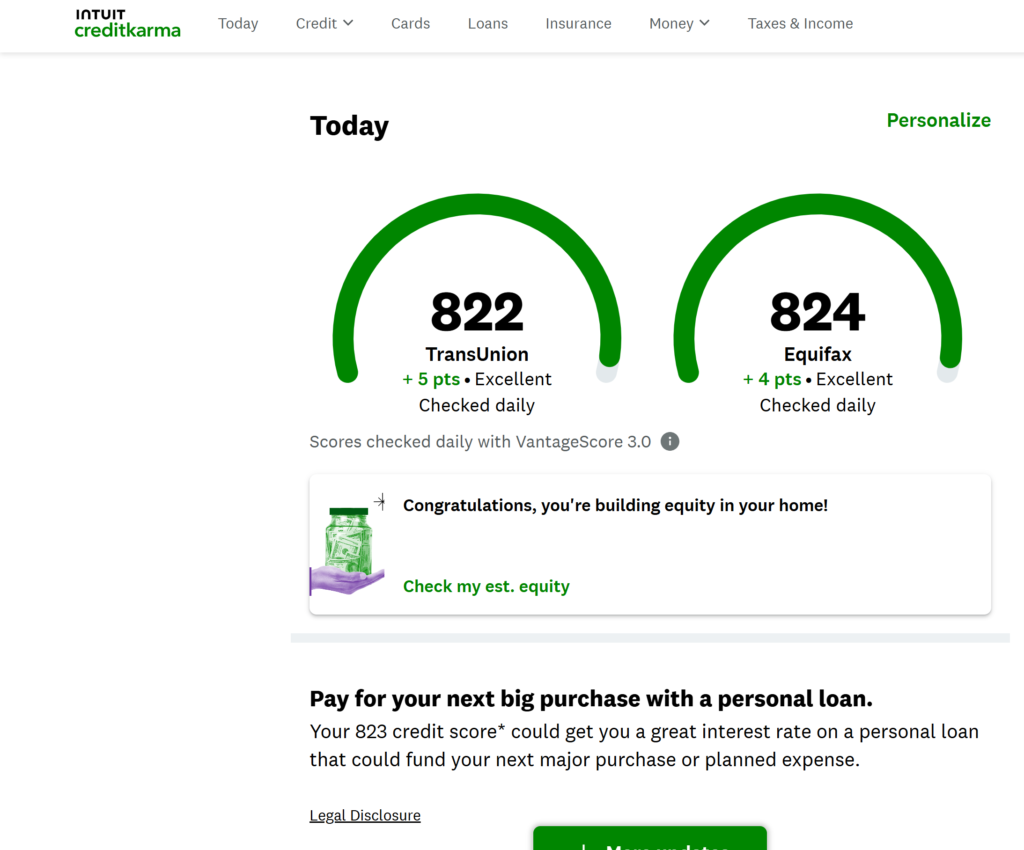Click the home equity congratulations heading
This screenshot has height=850, width=1024.
615,505
